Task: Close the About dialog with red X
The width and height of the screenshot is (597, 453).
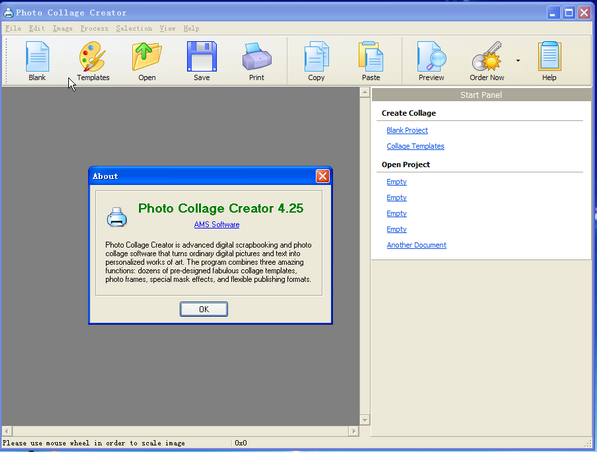Action: pyautogui.click(x=322, y=176)
